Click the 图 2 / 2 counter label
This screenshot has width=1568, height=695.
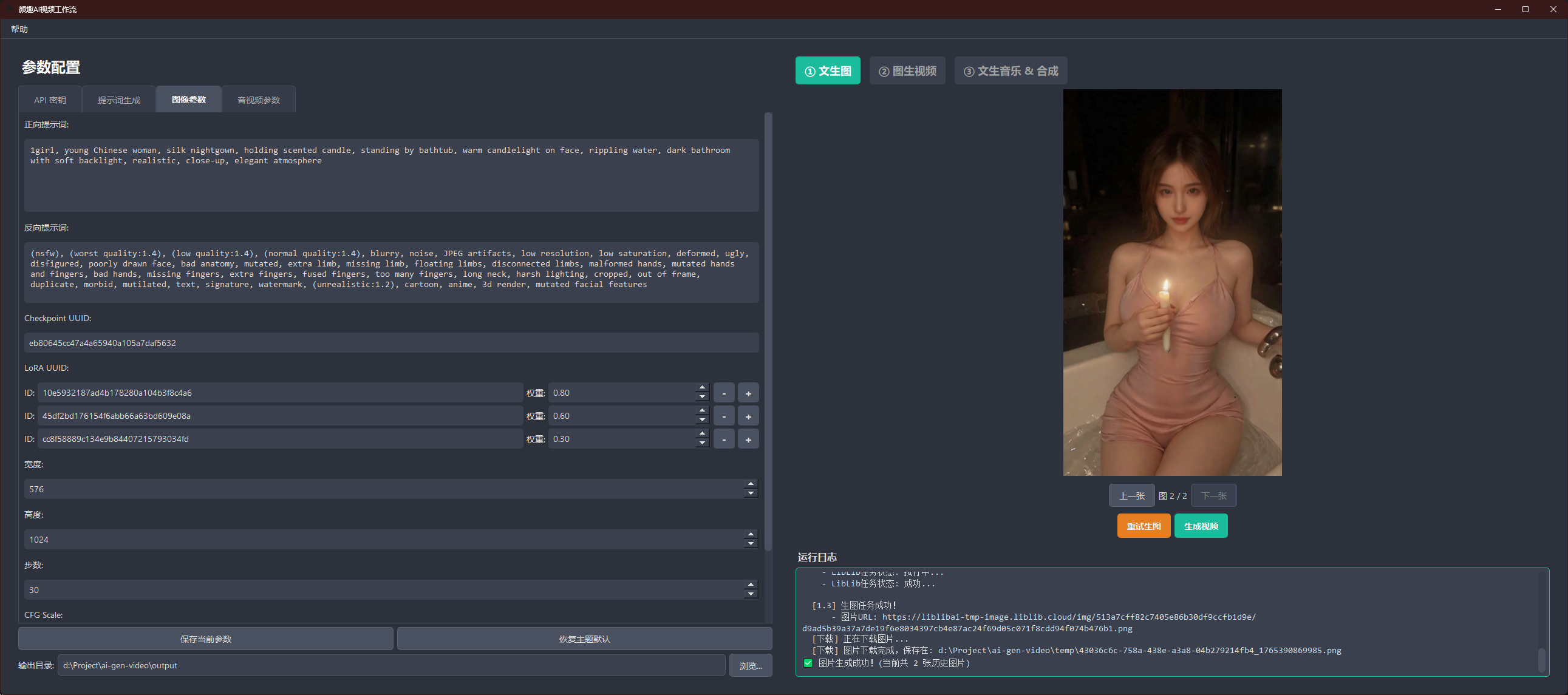[x=1173, y=496]
